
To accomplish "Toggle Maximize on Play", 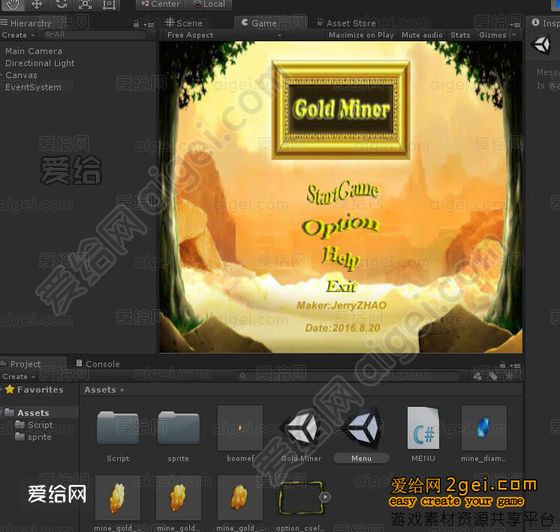I will point(361,35).
